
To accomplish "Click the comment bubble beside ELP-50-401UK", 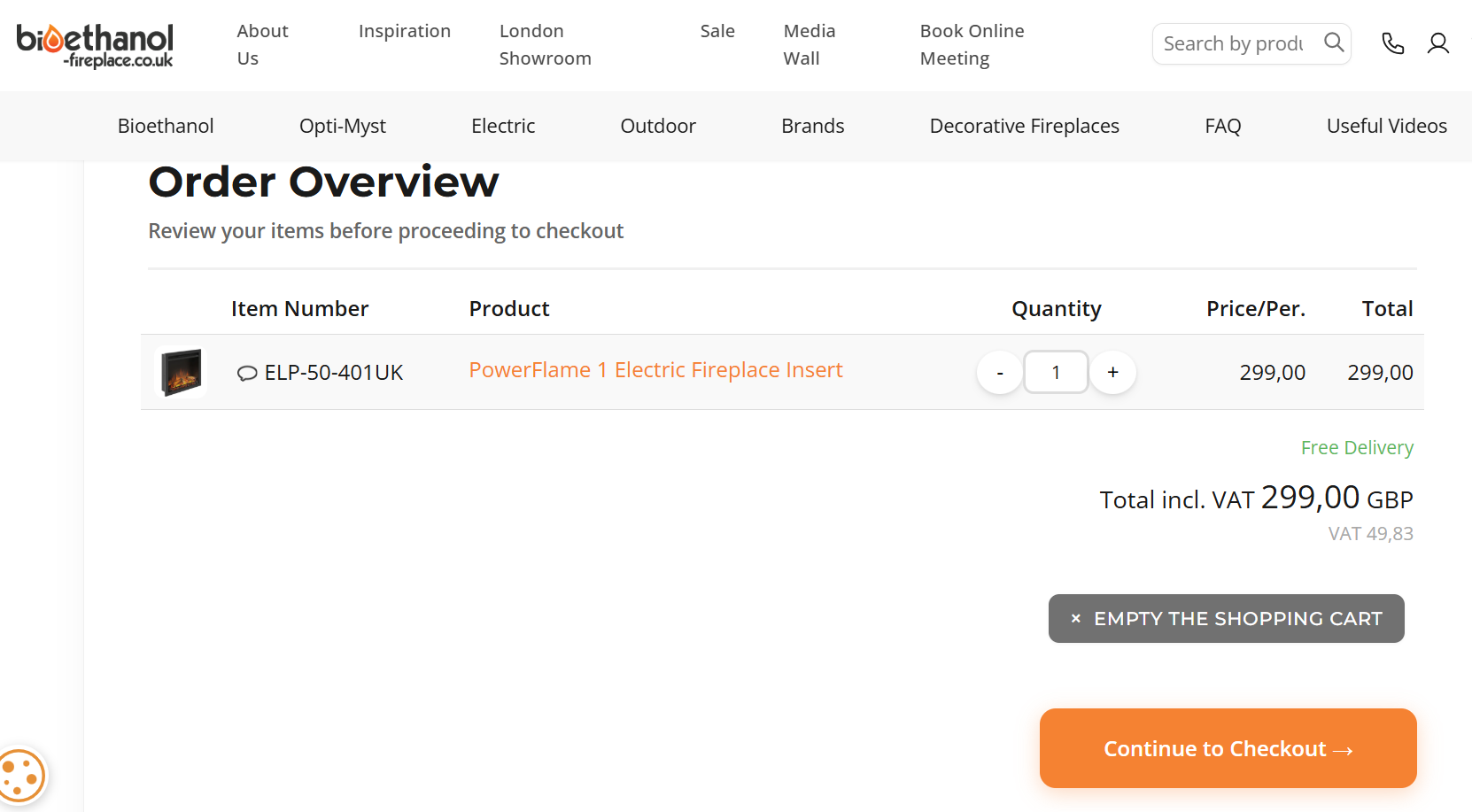I will [247, 374].
